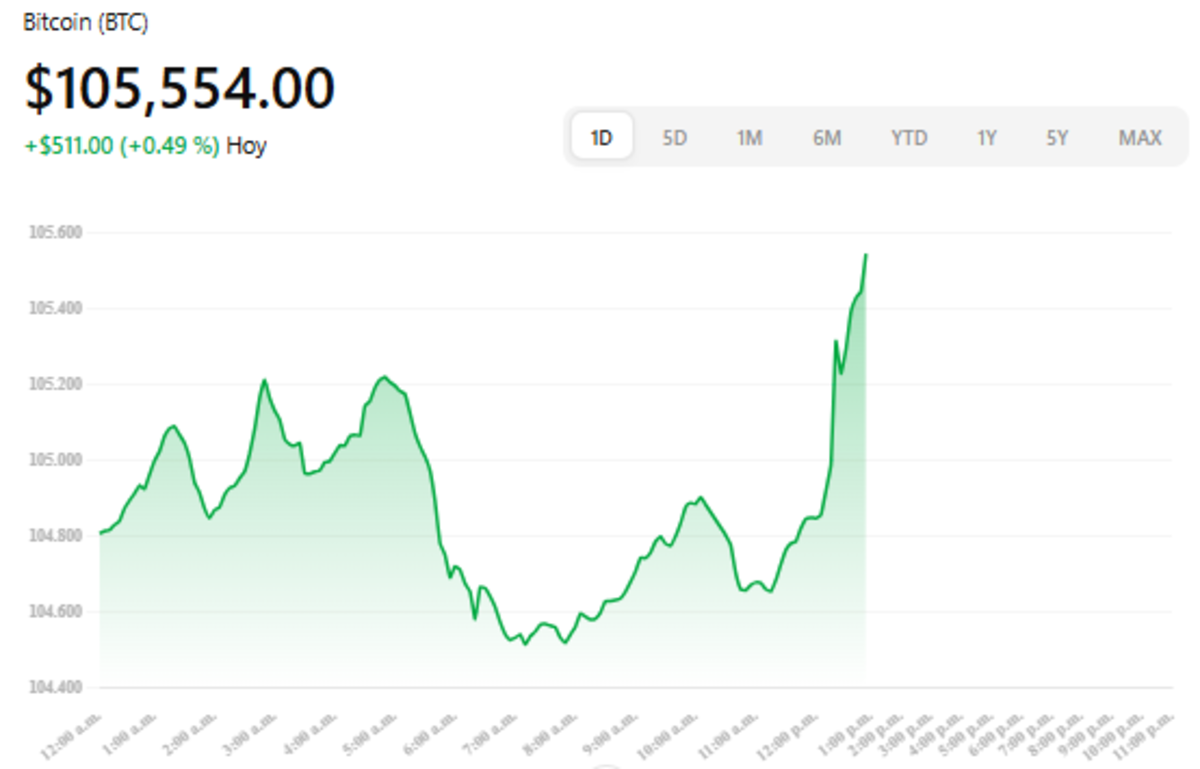Screen dimensions: 1200x769
Task: Reselect the active 1D timeframe
Action: click(600, 137)
